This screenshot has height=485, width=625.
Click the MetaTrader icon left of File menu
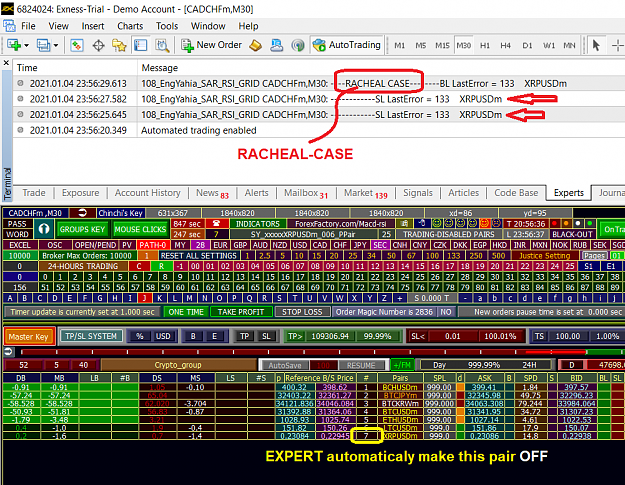click(9, 26)
